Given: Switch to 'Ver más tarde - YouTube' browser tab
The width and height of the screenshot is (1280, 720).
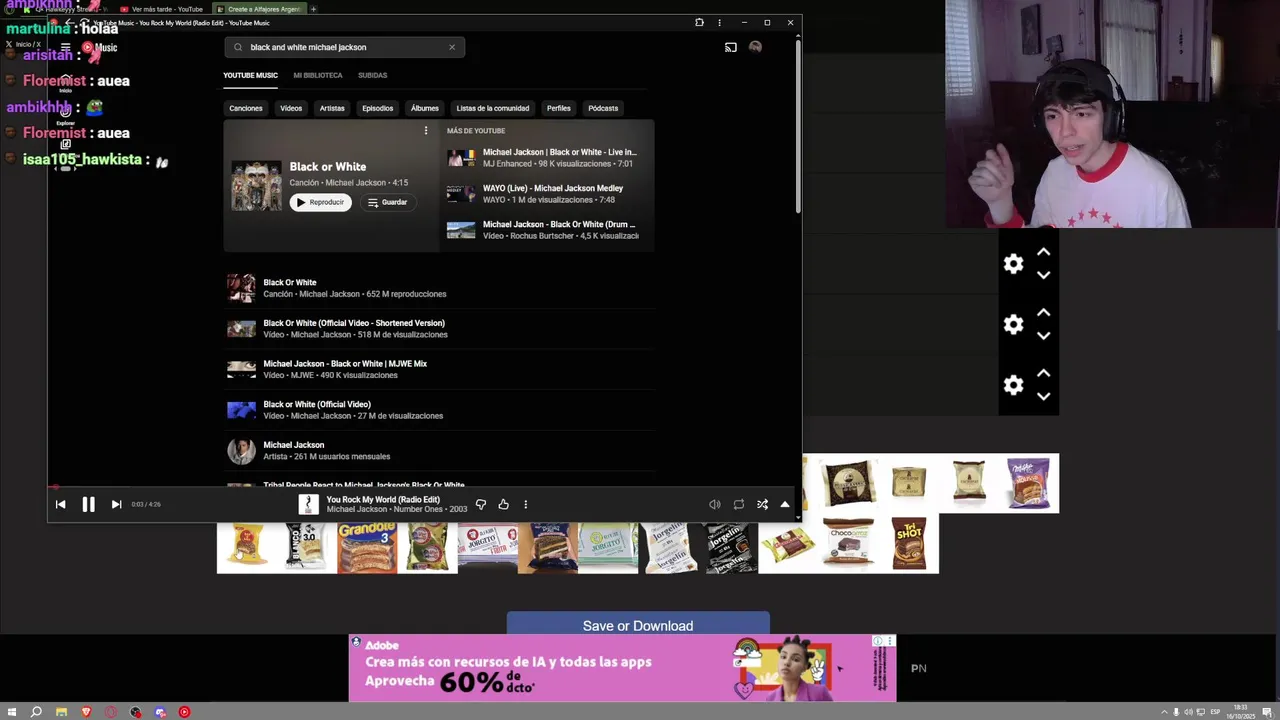Looking at the screenshot, I should 163,9.
